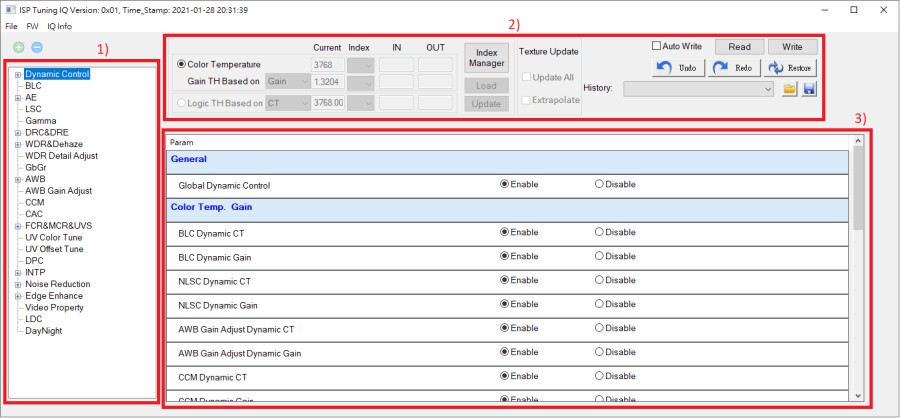
Task: Open history file with folder icon
Action: coord(789,89)
